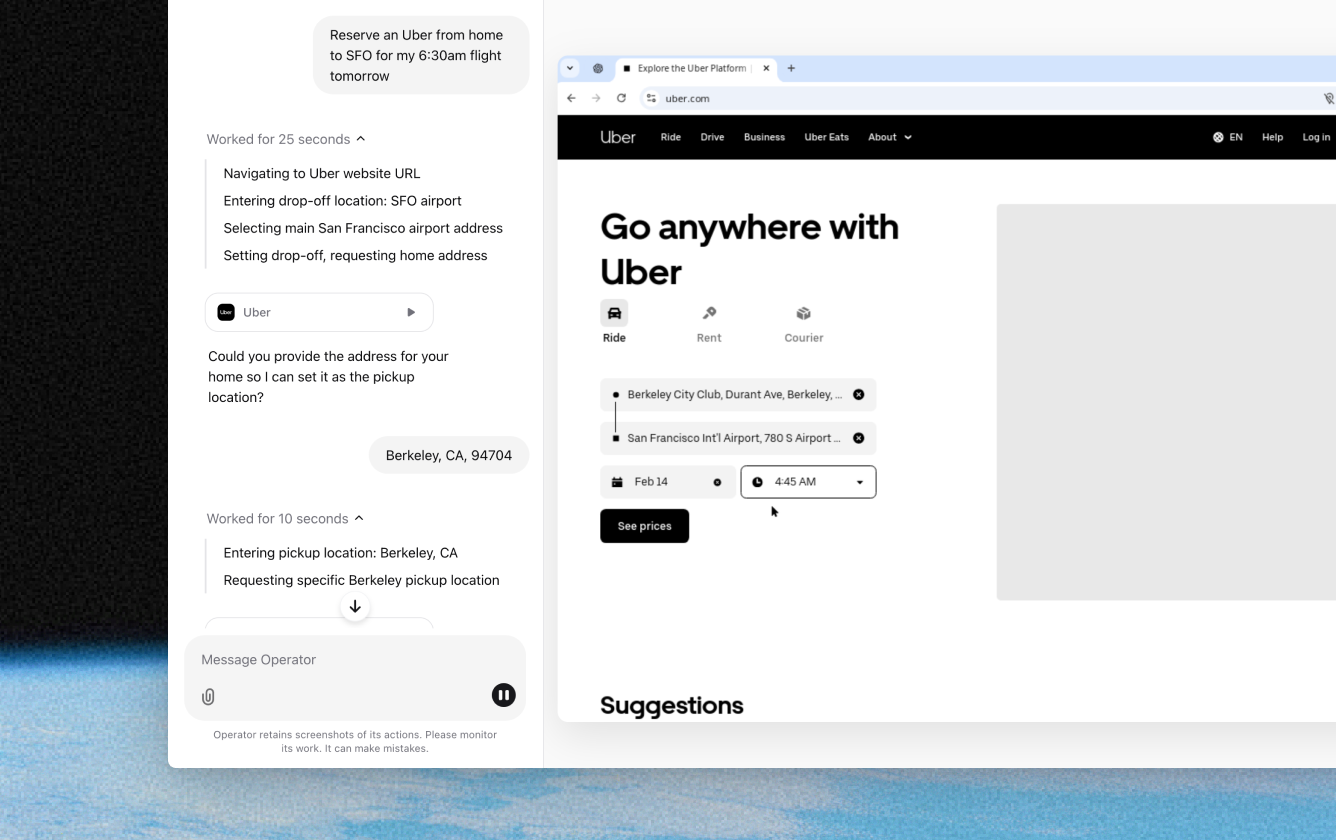Open a new browser tab
Viewport: 1336px width, 840px height.
coord(791,68)
